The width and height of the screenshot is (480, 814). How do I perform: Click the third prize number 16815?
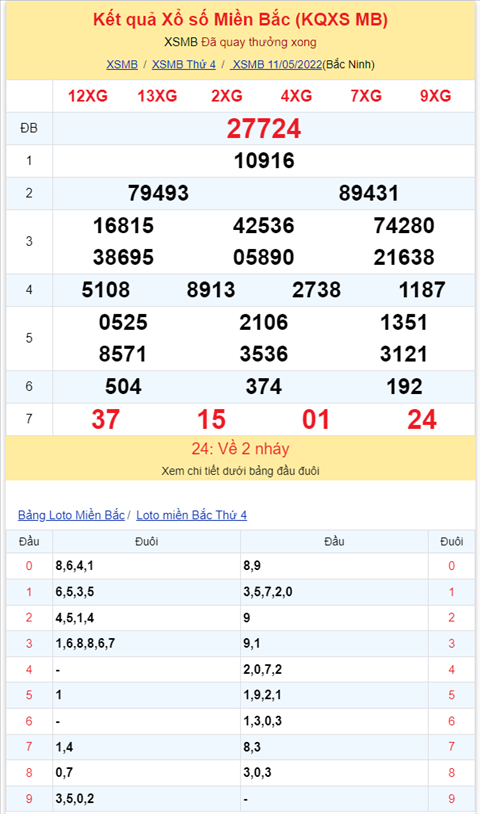(x=124, y=226)
